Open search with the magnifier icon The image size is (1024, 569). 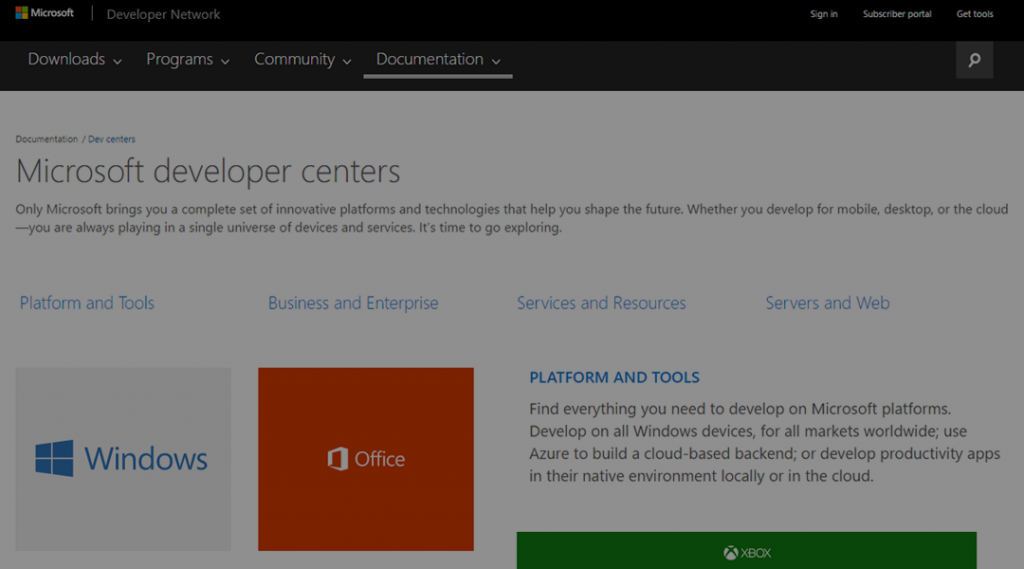(x=974, y=60)
